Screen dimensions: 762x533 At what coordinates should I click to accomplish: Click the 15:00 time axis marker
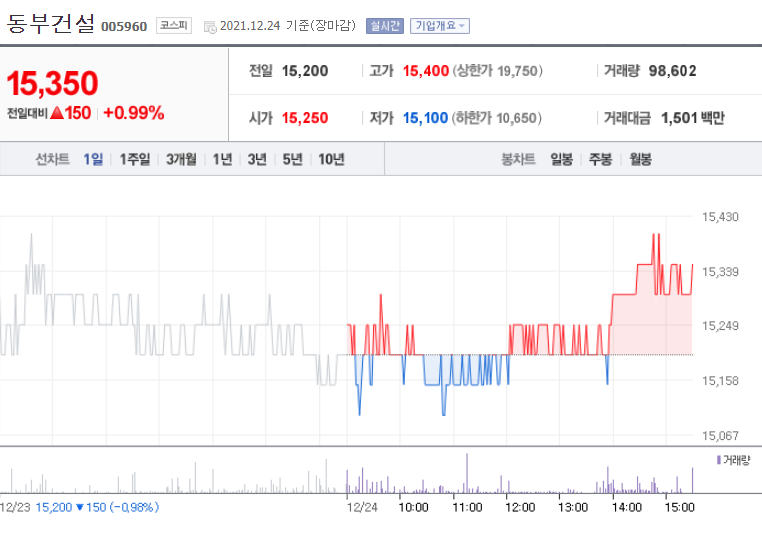[x=679, y=507]
